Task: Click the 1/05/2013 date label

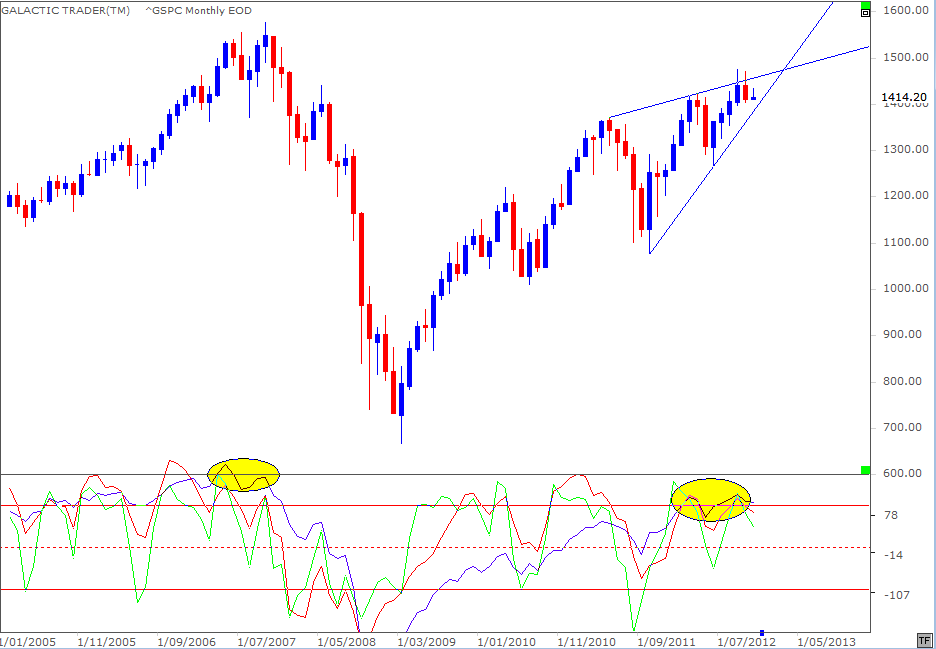Action: pos(827,642)
